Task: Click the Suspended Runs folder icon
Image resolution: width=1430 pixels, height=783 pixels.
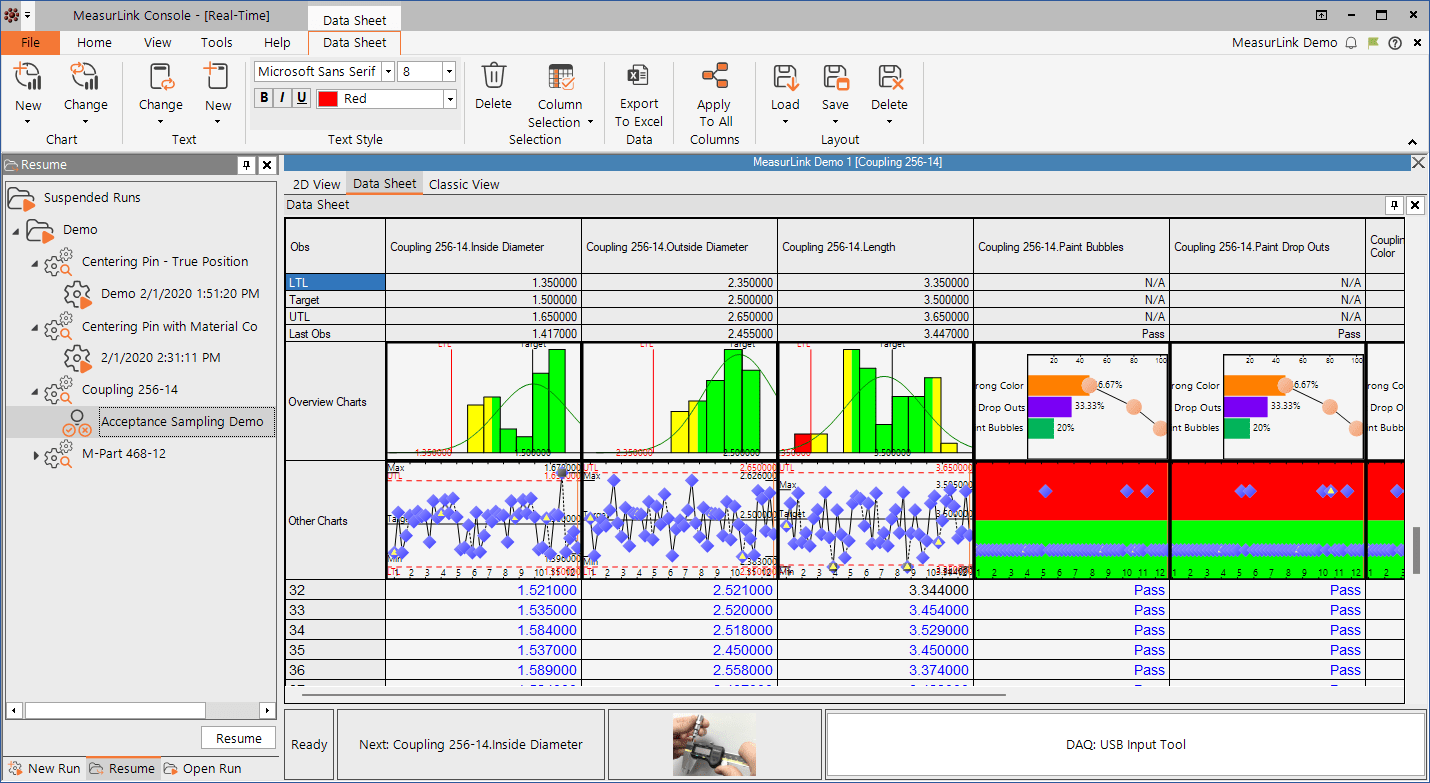Action: 21,198
